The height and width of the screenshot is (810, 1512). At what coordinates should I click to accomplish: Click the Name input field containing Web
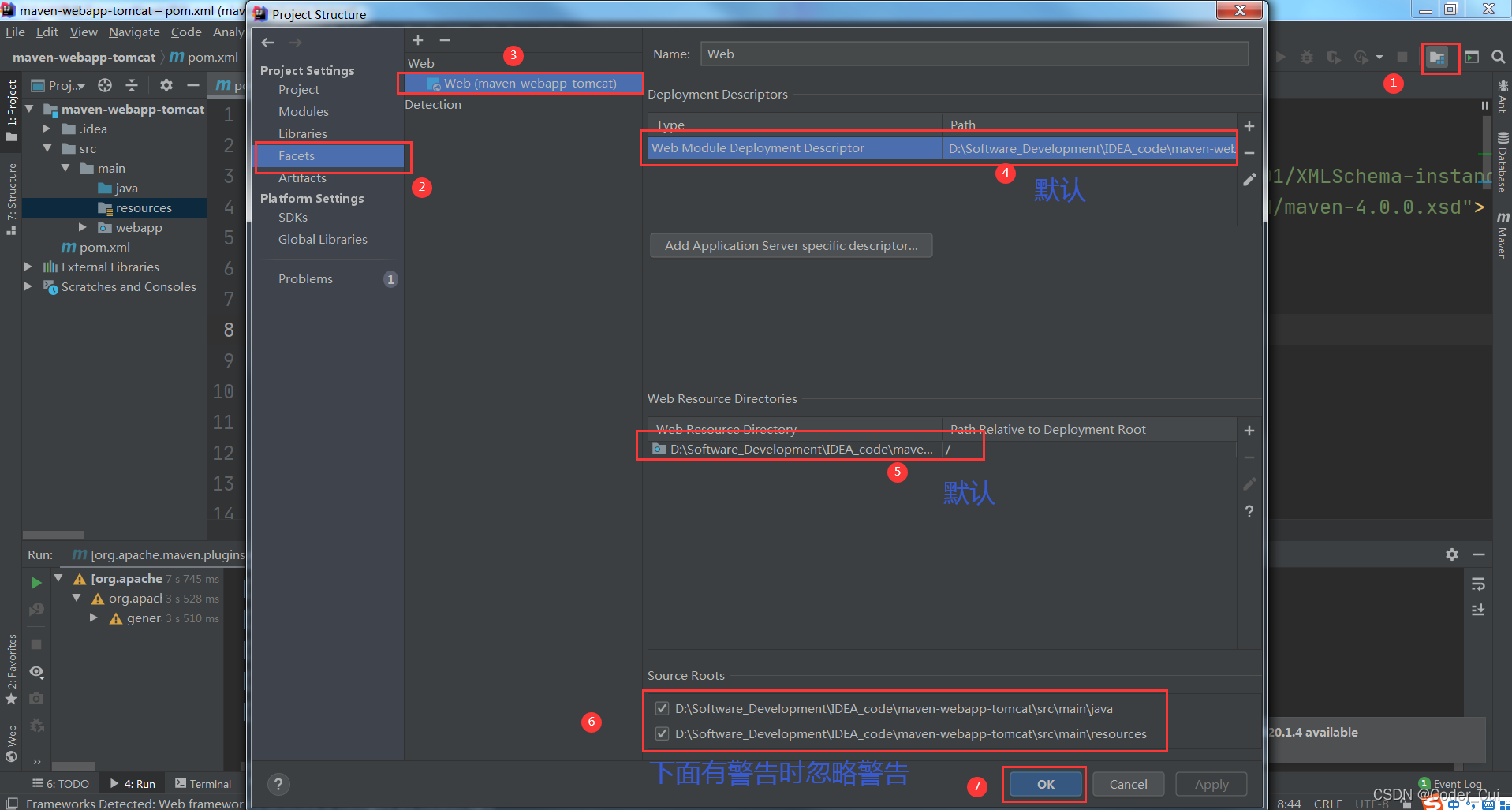pyautogui.click(x=974, y=54)
